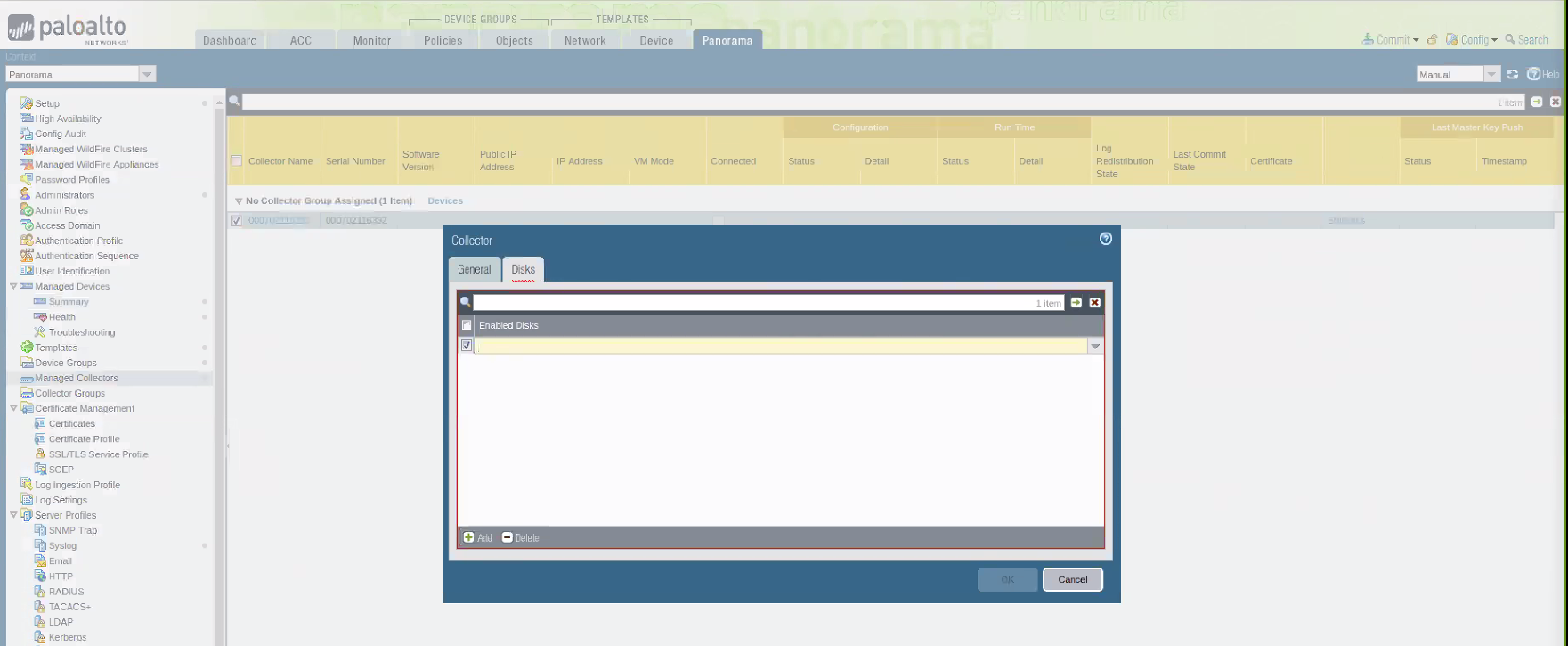This screenshot has width=1568, height=646.
Task: Click the main collector table filter field
Action: point(883,102)
